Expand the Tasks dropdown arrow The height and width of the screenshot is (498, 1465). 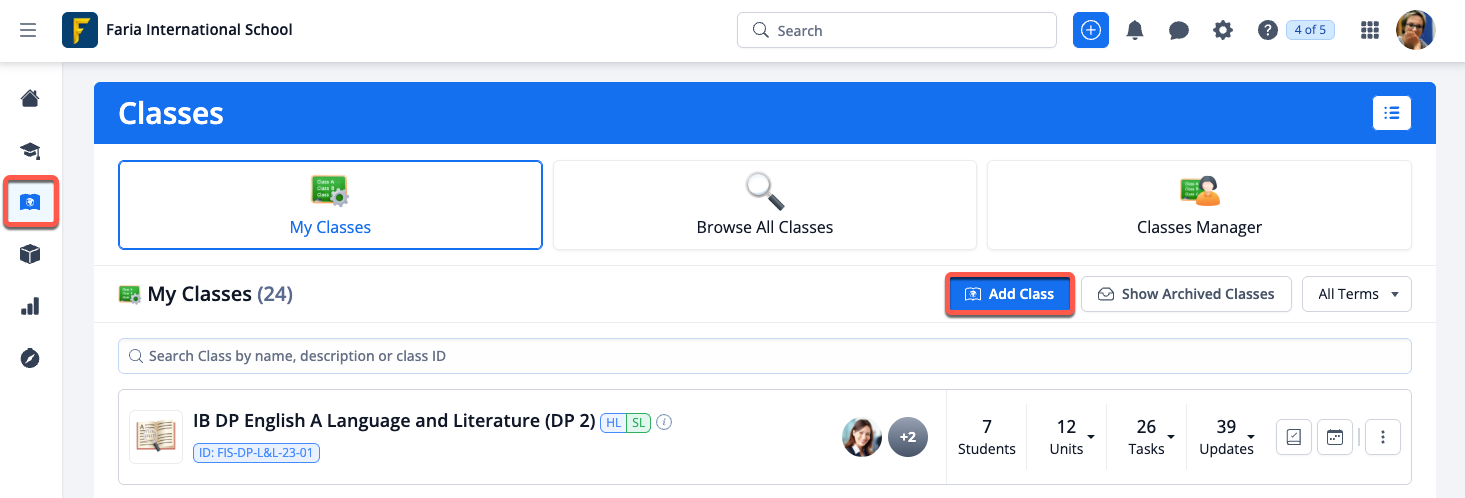point(1169,437)
